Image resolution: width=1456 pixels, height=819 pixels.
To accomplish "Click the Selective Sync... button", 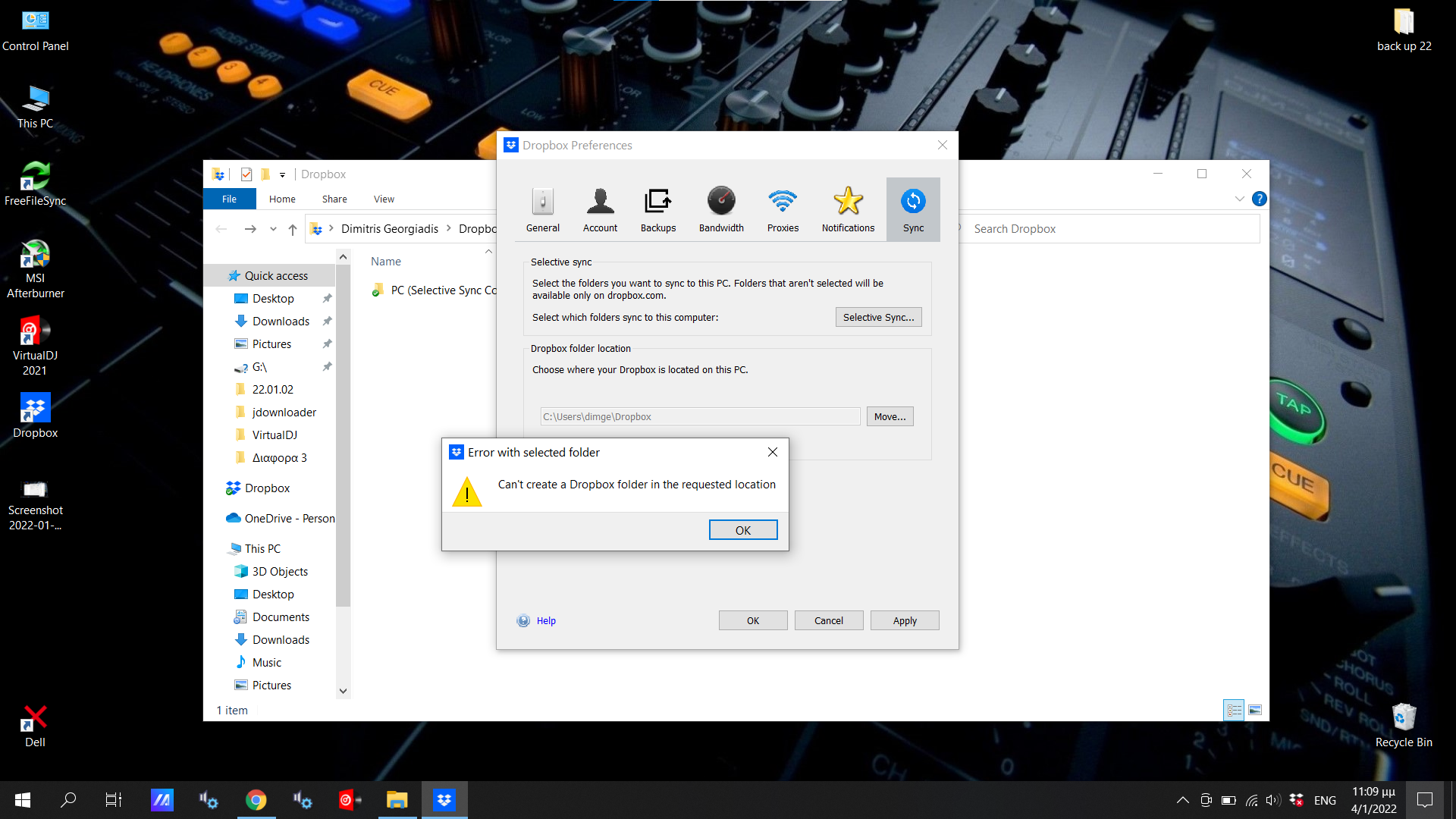I will click(x=878, y=317).
